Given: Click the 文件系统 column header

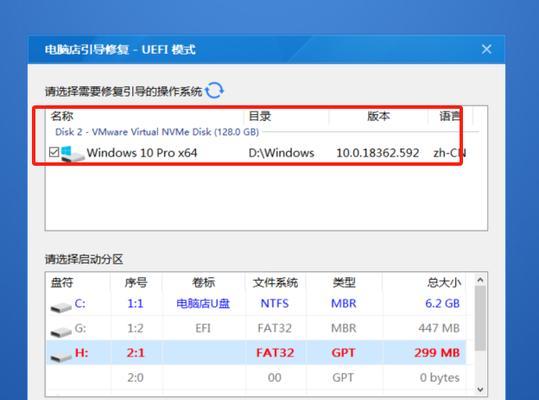Looking at the screenshot, I should click(x=275, y=282).
